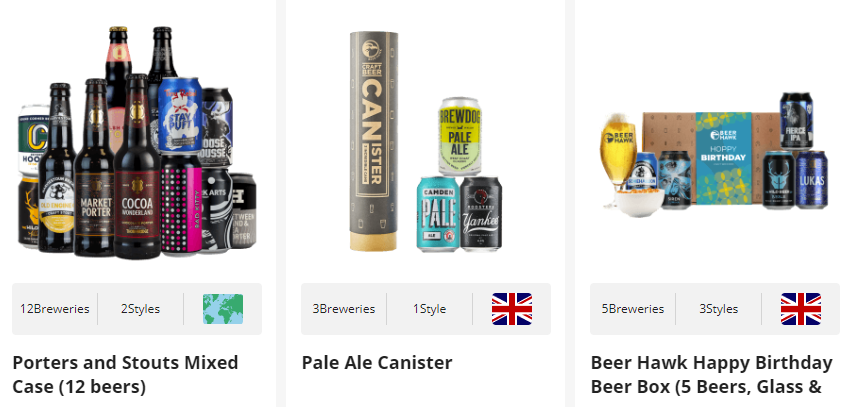Click the UK flag under Pale Ale Canister
851x407 pixels.
(x=512, y=309)
